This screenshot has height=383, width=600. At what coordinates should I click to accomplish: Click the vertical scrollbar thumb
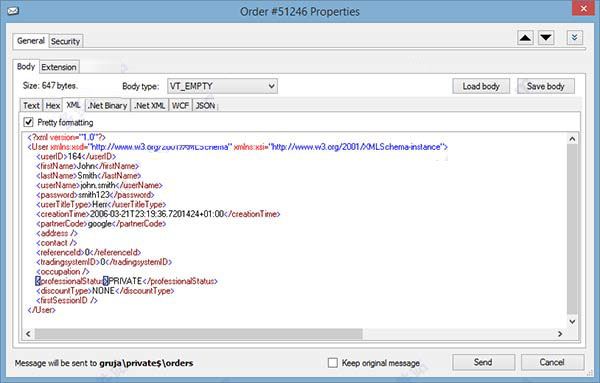coord(572,230)
